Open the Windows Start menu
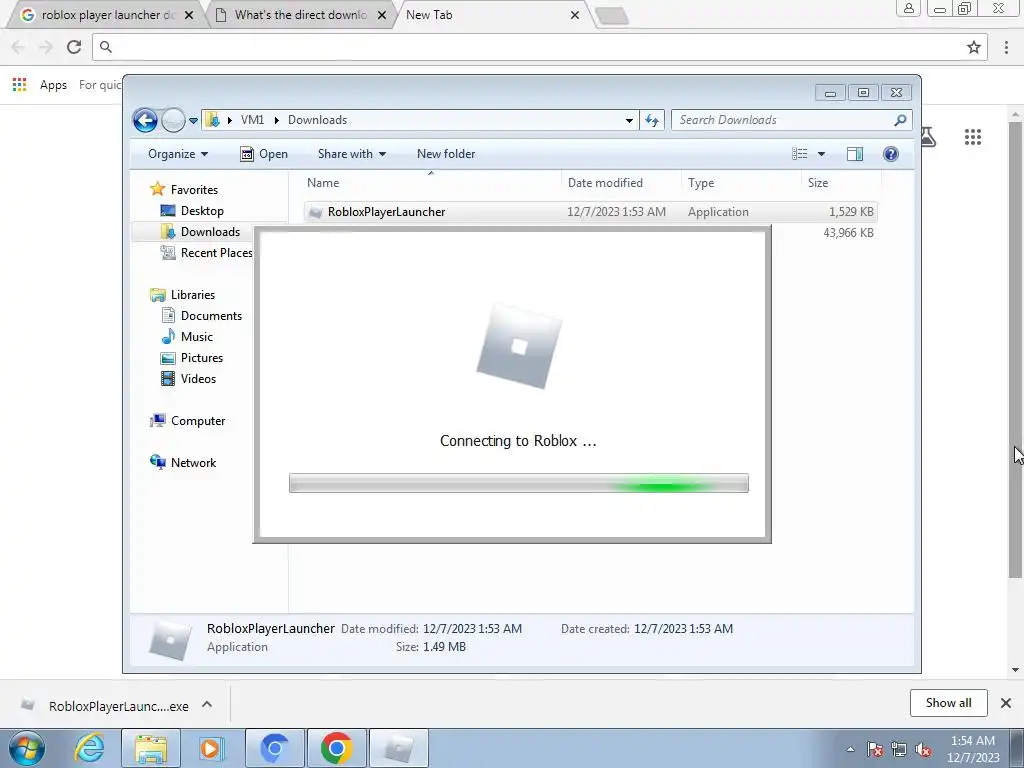 pyautogui.click(x=26, y=748)
